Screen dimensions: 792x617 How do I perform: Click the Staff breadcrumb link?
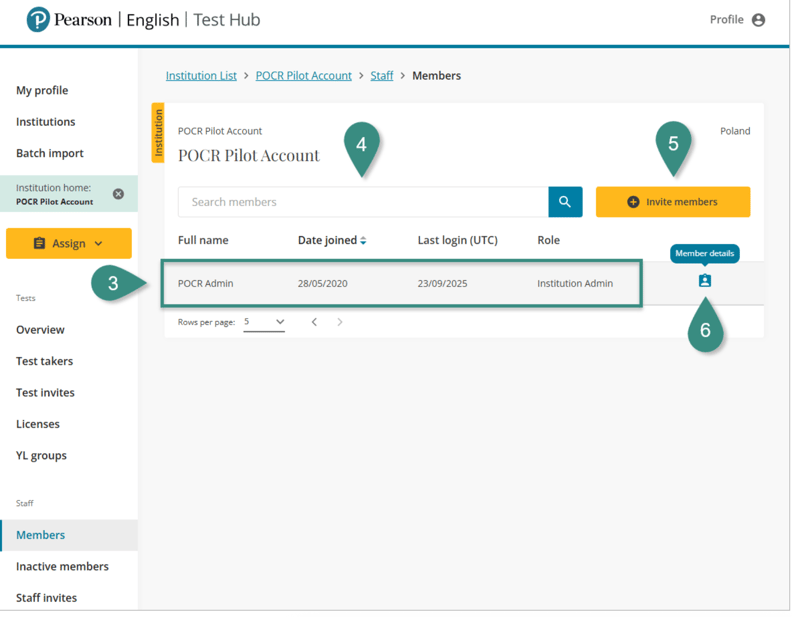[382, 76]
